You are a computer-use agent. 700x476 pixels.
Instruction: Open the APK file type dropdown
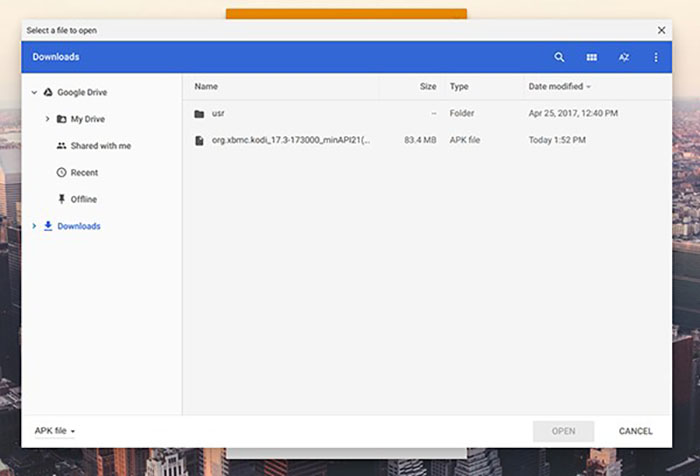point(54,431)
